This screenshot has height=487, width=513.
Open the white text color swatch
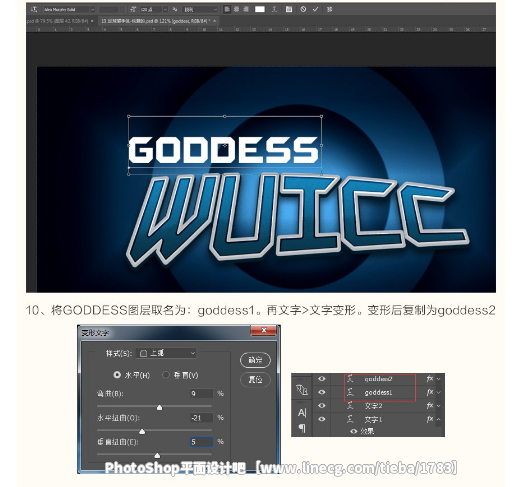[x=260, y=9]
